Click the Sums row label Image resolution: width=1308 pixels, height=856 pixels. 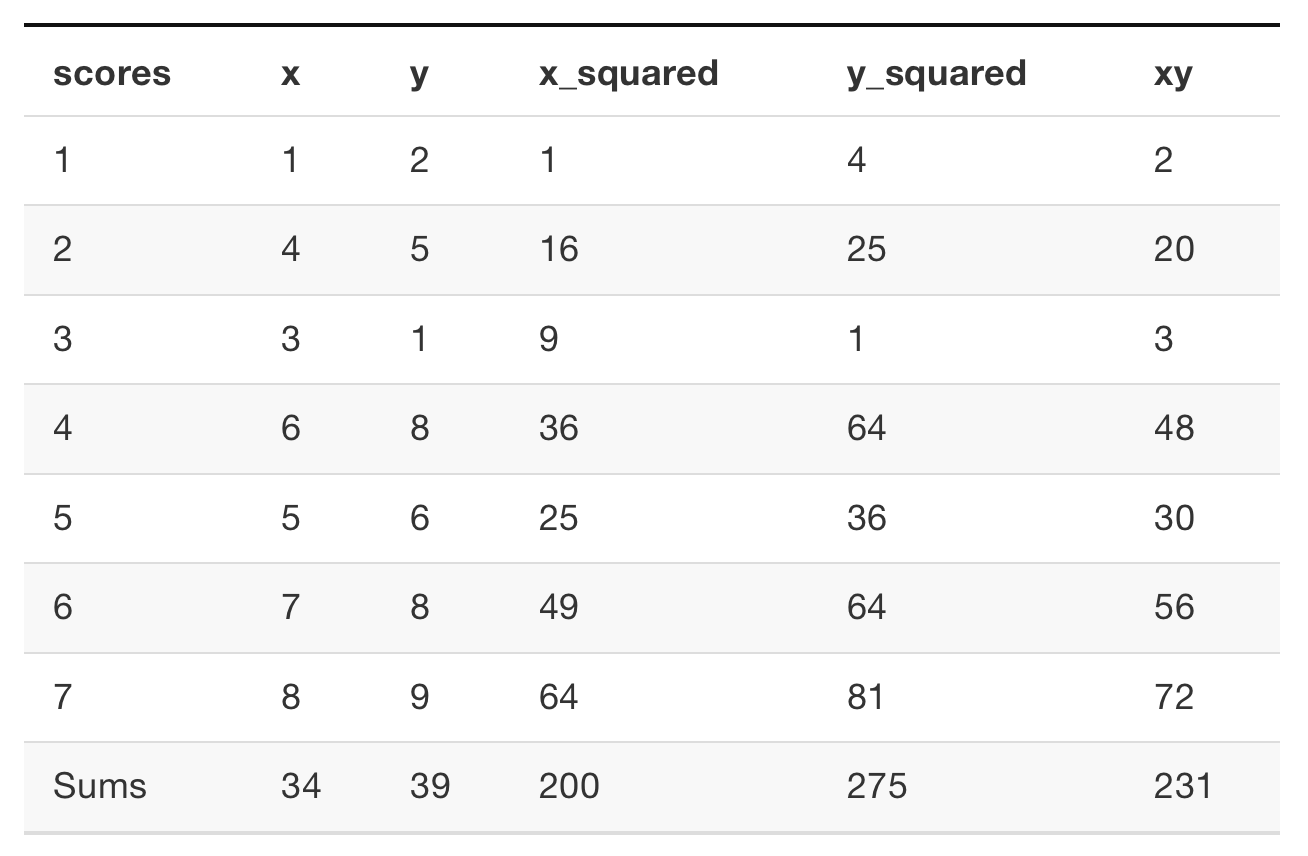pos(100,786)
